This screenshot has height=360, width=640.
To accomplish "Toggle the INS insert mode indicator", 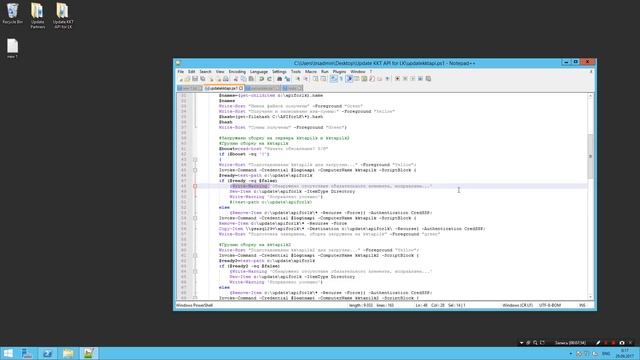I will [582, 305].
